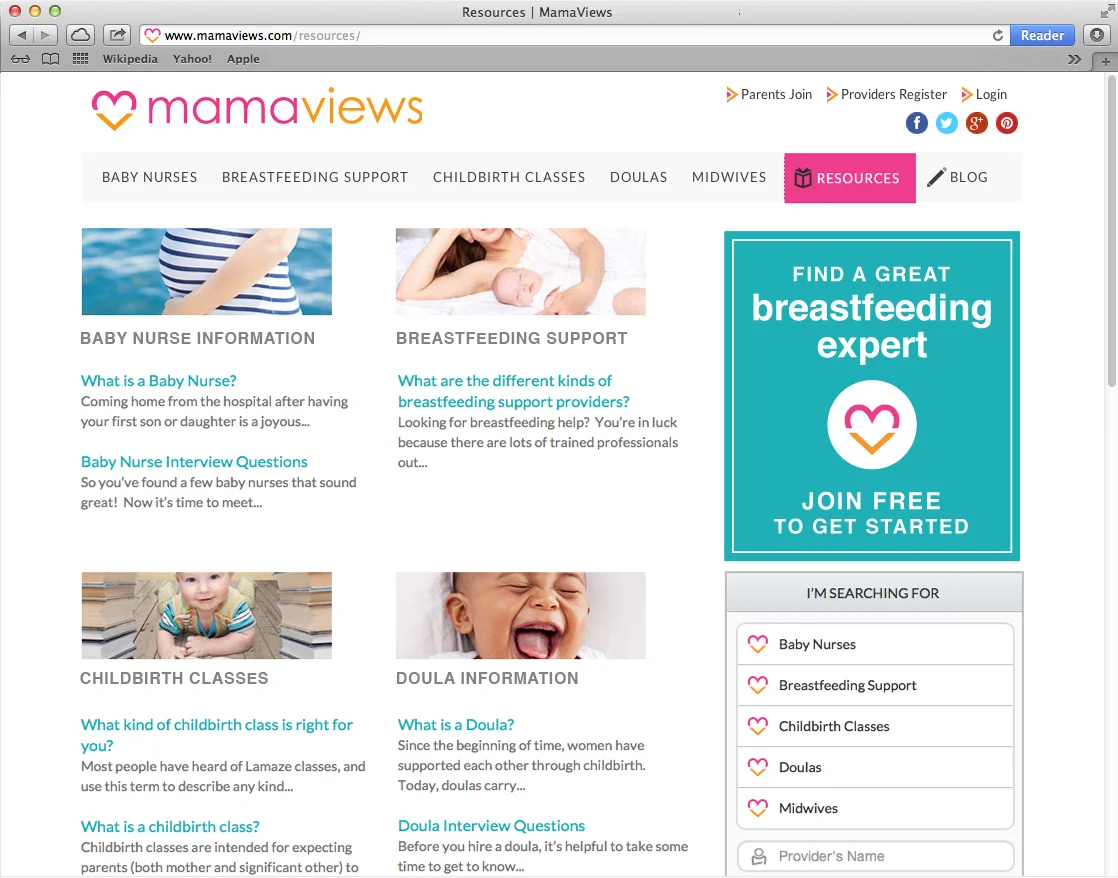
Task: Open the Resources navigation tab
Action: point(849,178)
